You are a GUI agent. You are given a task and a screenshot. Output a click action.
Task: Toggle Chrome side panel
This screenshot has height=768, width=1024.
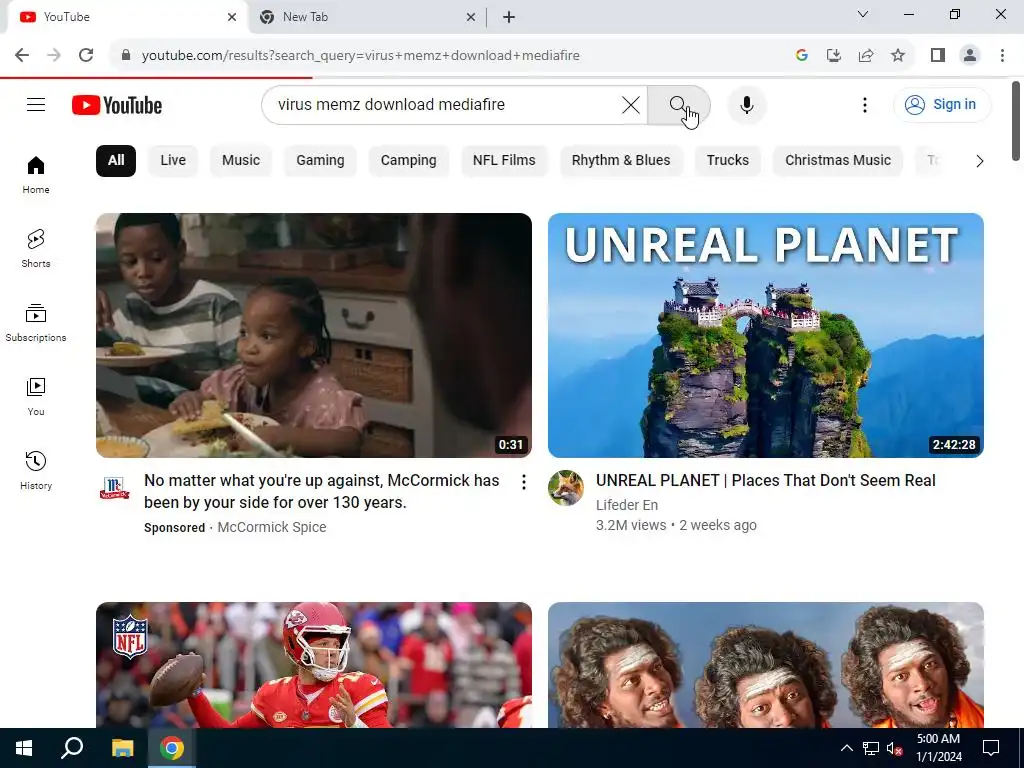(x=938, y=55)
